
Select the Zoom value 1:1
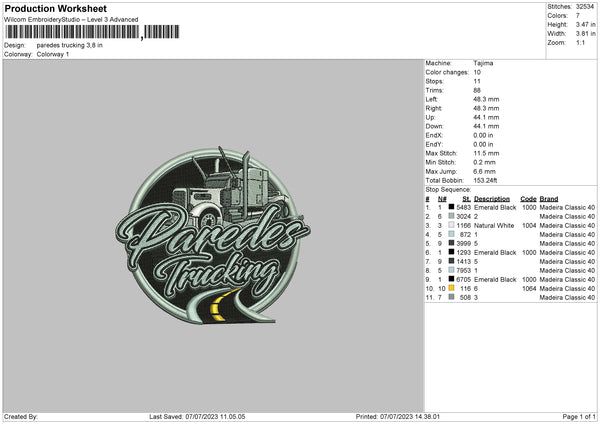(580, 42)
